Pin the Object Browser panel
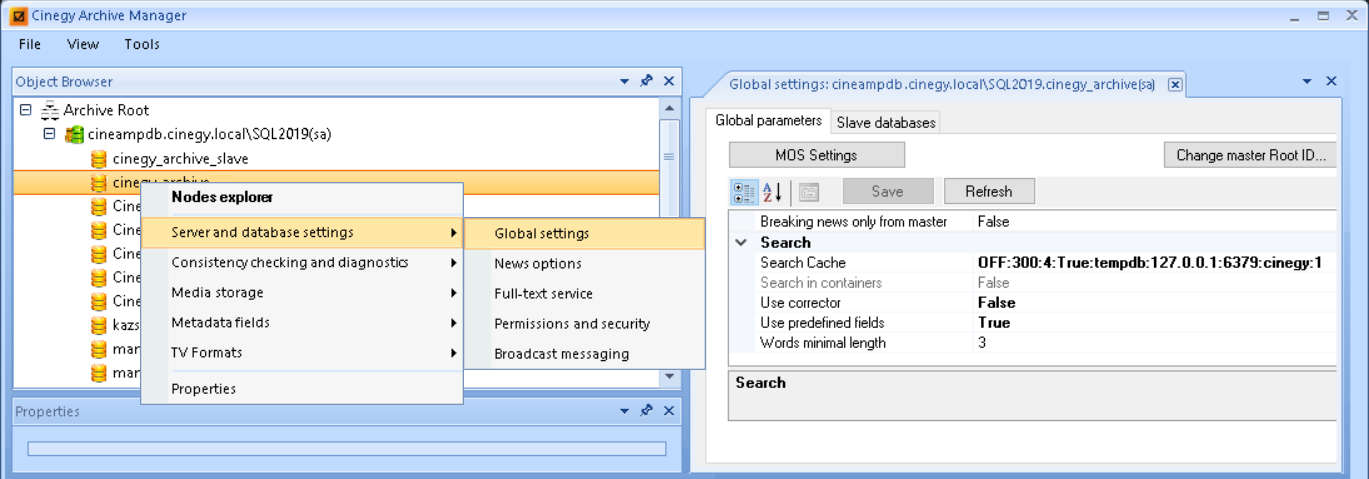 647,81
